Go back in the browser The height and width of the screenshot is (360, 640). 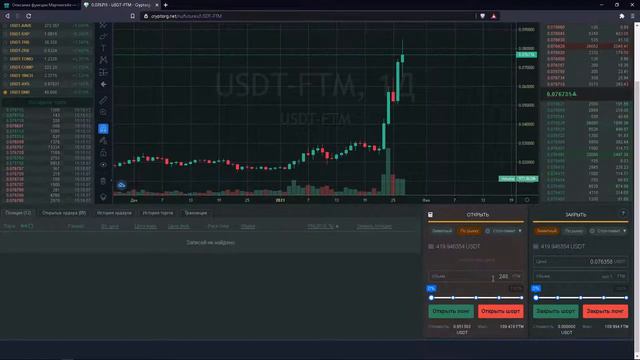click(x=7, y=16)
